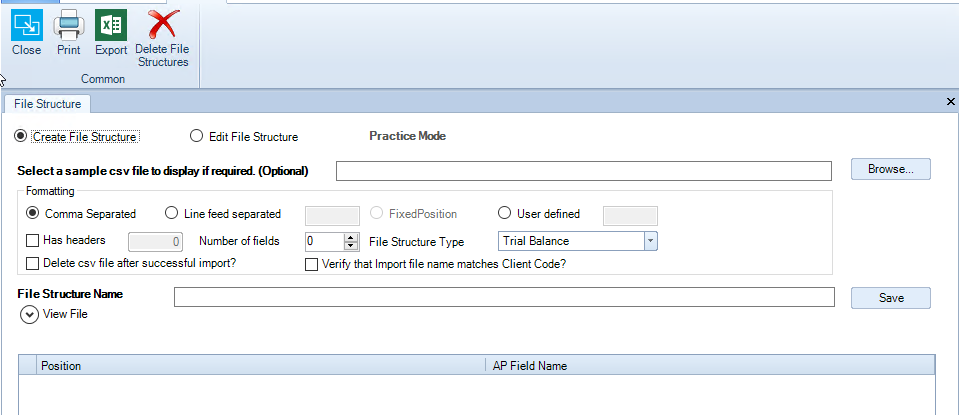Click the User defined separator text box
960x415 pixels.
pyautogui.click(x=631, y=215)
